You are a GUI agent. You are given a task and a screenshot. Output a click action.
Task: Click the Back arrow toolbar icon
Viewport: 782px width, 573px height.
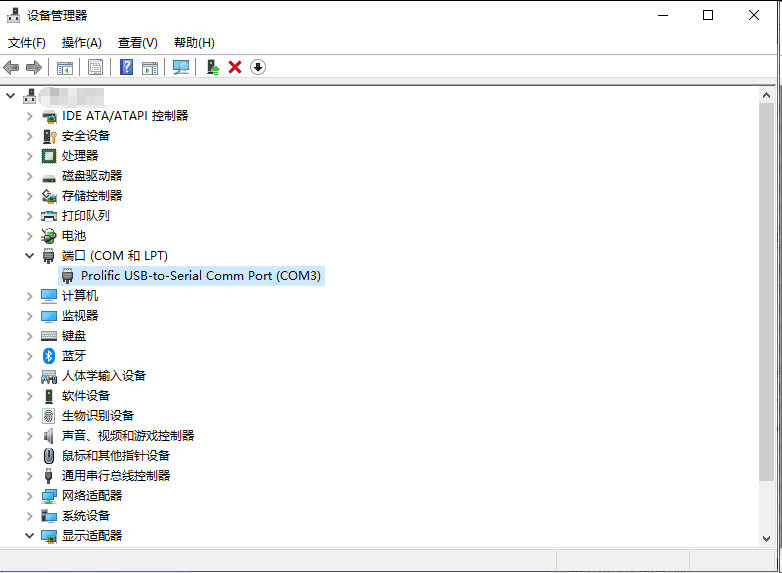(11, 67)
